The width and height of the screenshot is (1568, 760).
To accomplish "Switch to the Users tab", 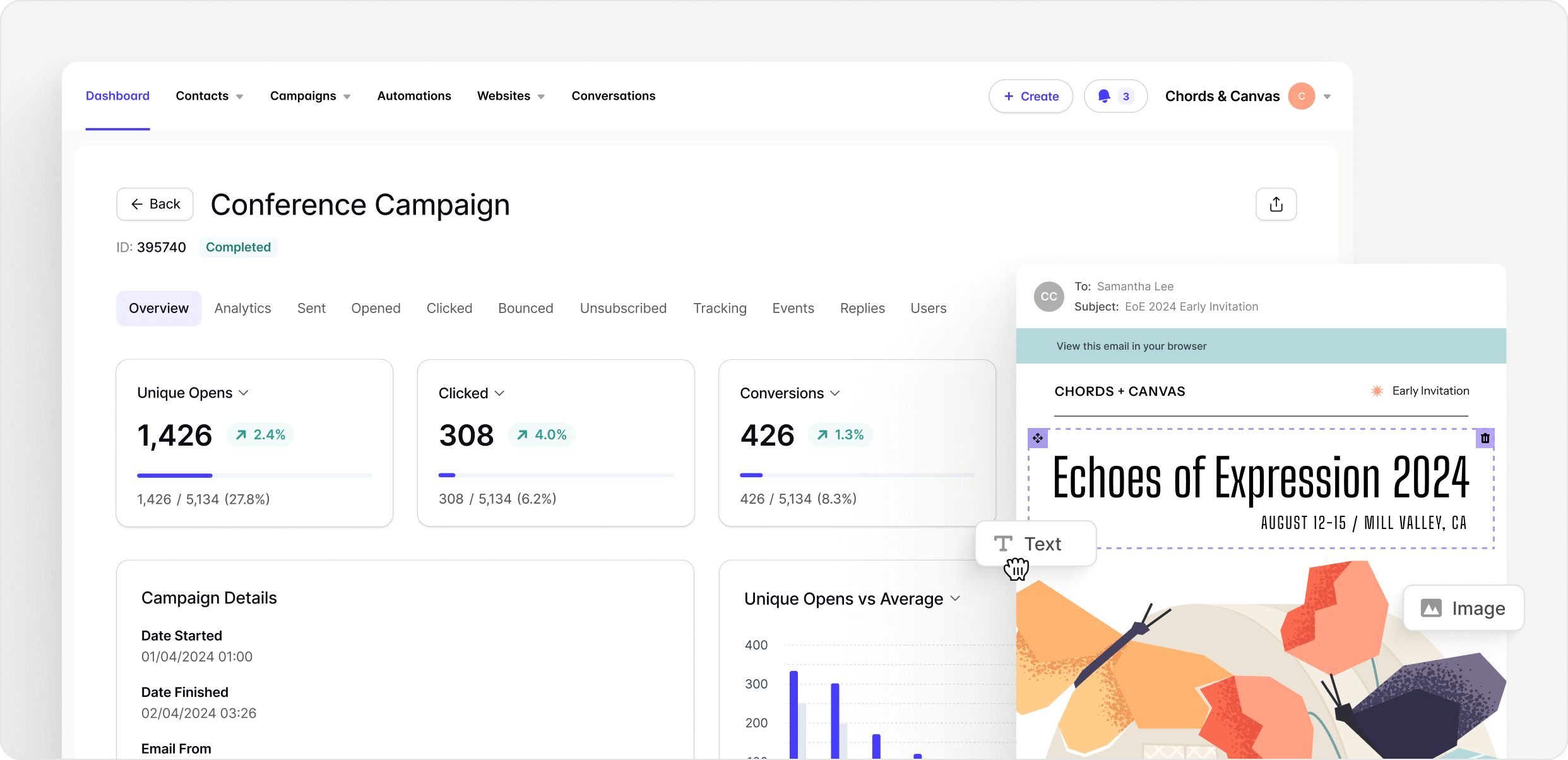I will (x=928, y=308).
